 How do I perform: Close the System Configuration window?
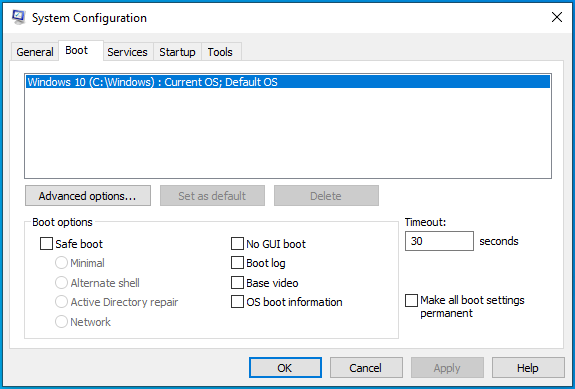557,17
